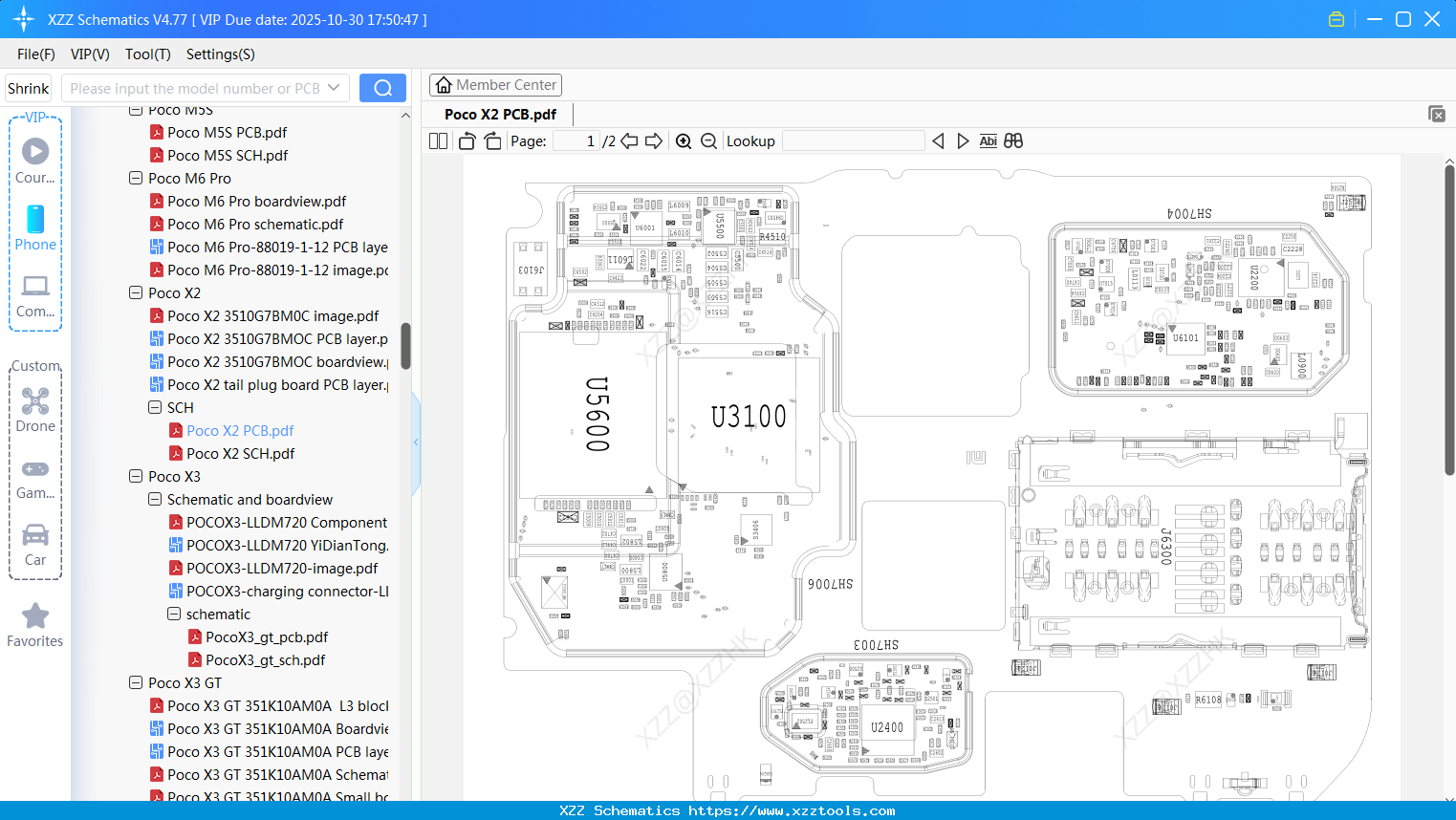This screenshot has height=820, width=1456.
Task: Open the Member Center
Action: click(495, 84)
